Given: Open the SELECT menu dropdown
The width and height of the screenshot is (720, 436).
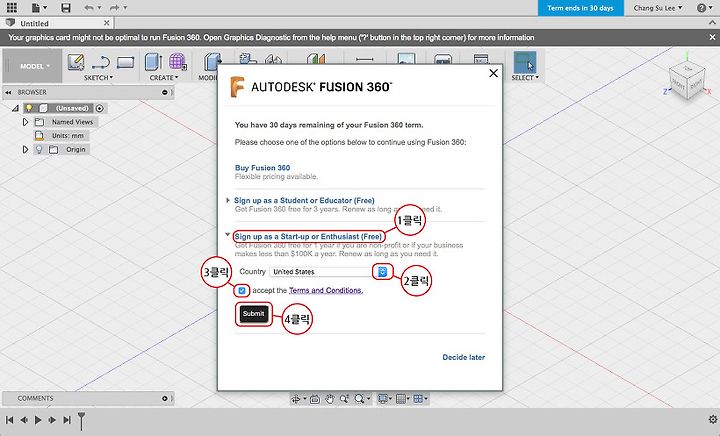Looking at the screenshot, I should click(525, 78).
